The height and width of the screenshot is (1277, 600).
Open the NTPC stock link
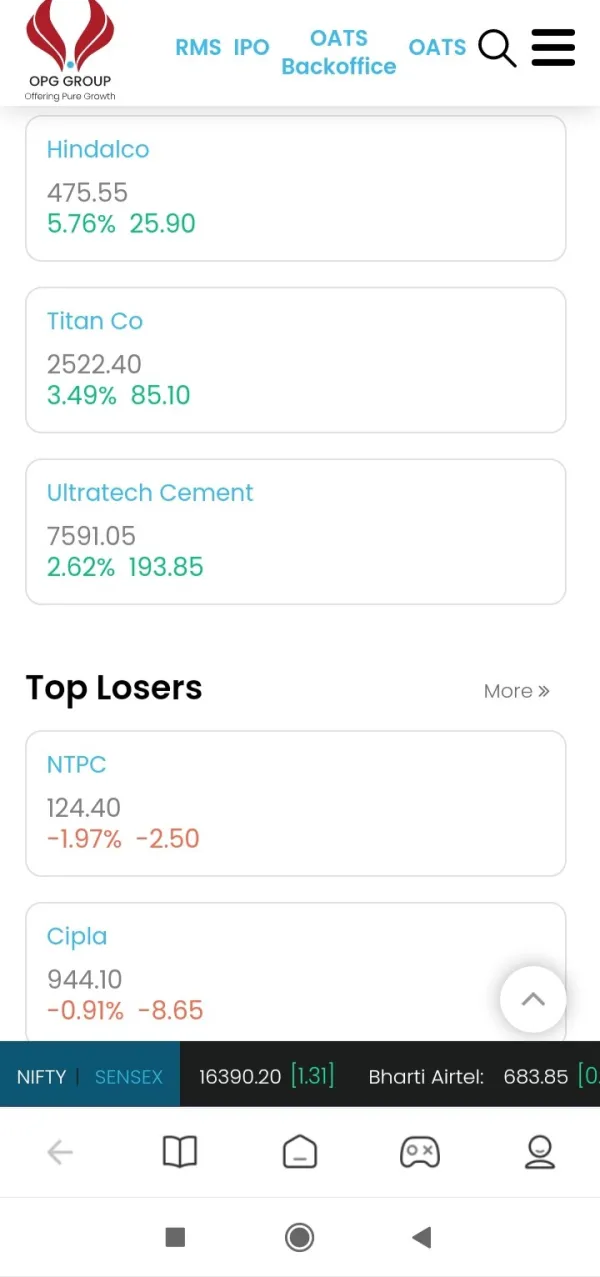click(x=76, y=765)
